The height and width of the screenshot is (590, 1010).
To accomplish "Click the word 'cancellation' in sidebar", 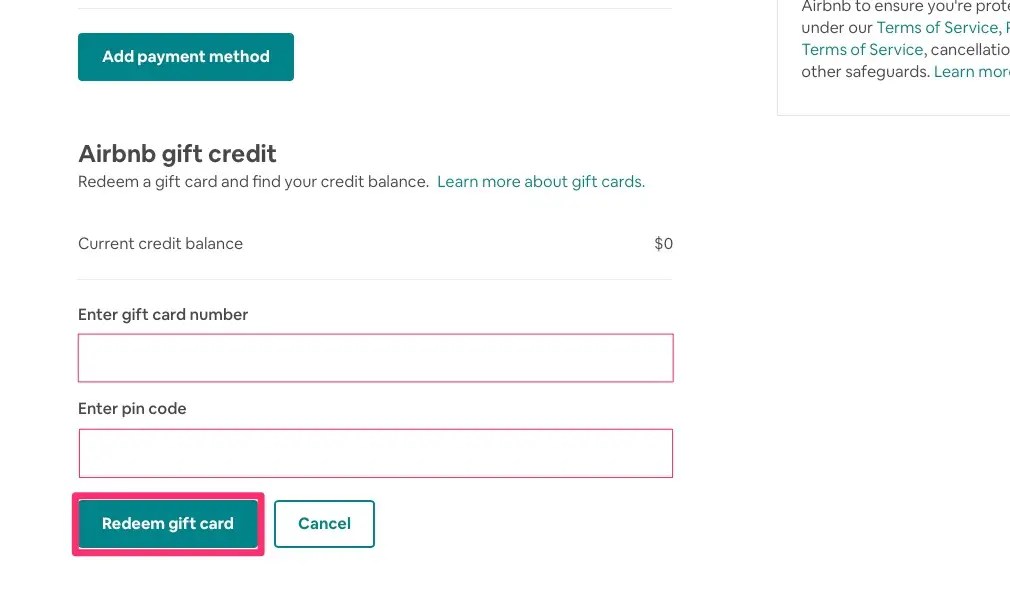I will click(x=969, y=50).
